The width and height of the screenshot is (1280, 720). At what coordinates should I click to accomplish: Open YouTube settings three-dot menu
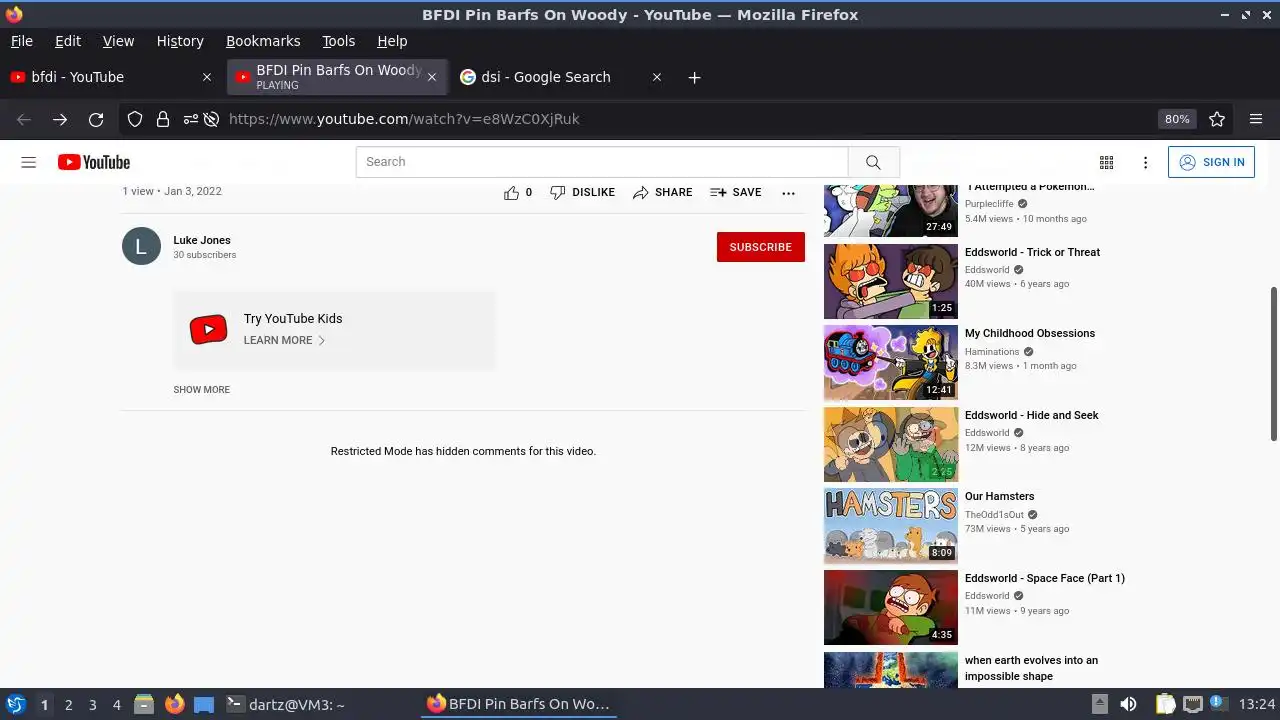tap(1145, 162)
